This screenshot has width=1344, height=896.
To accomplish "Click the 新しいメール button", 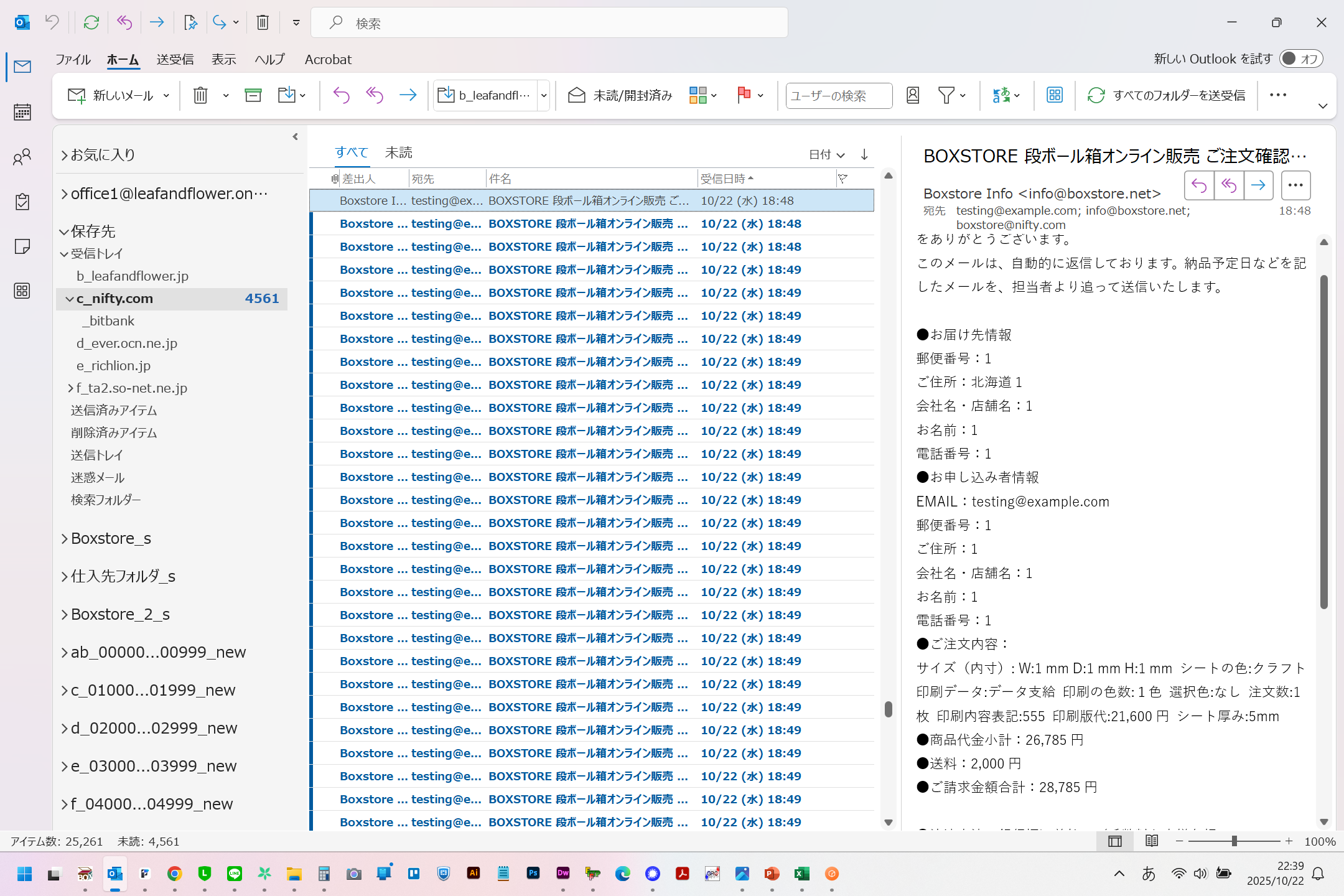I will (111, 95).
